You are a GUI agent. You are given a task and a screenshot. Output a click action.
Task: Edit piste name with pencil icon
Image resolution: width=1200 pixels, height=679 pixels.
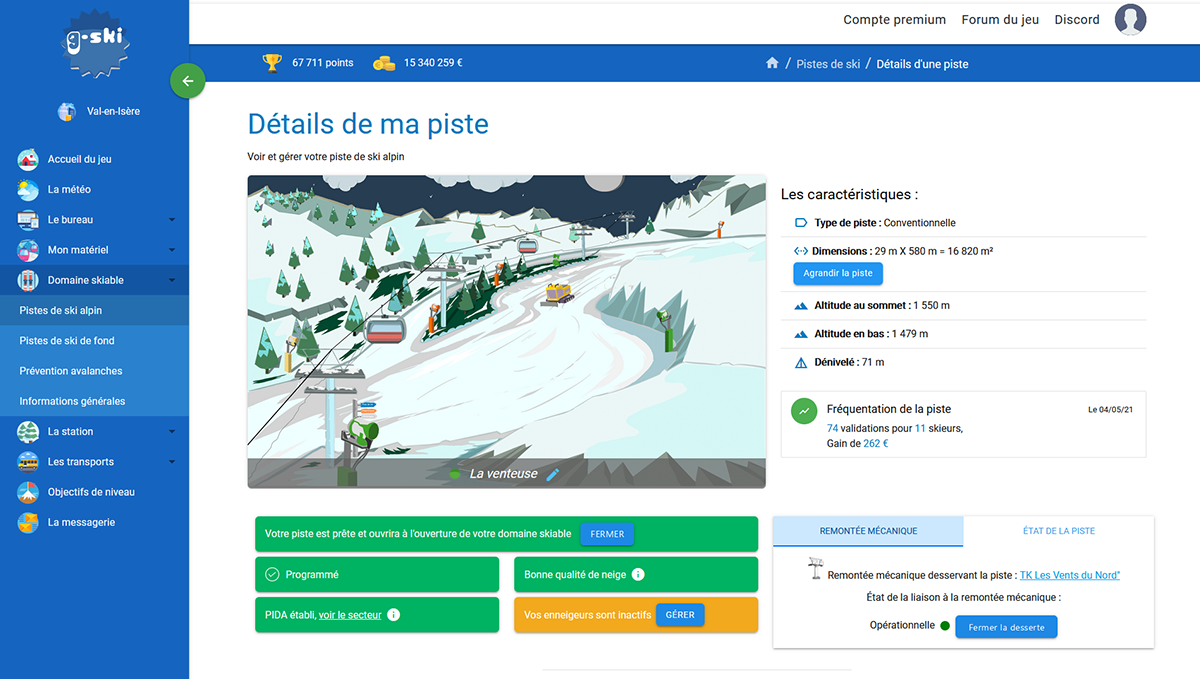[552, 474]
